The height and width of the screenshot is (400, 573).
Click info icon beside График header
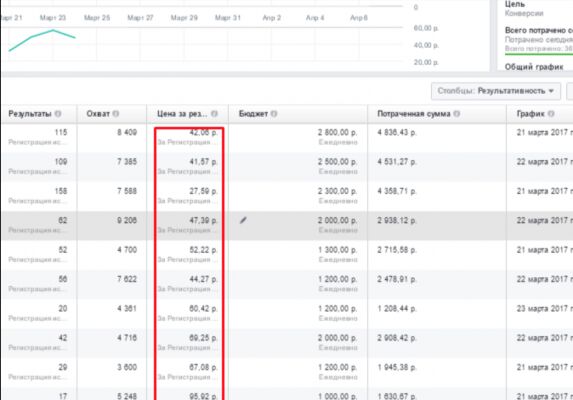551,114
